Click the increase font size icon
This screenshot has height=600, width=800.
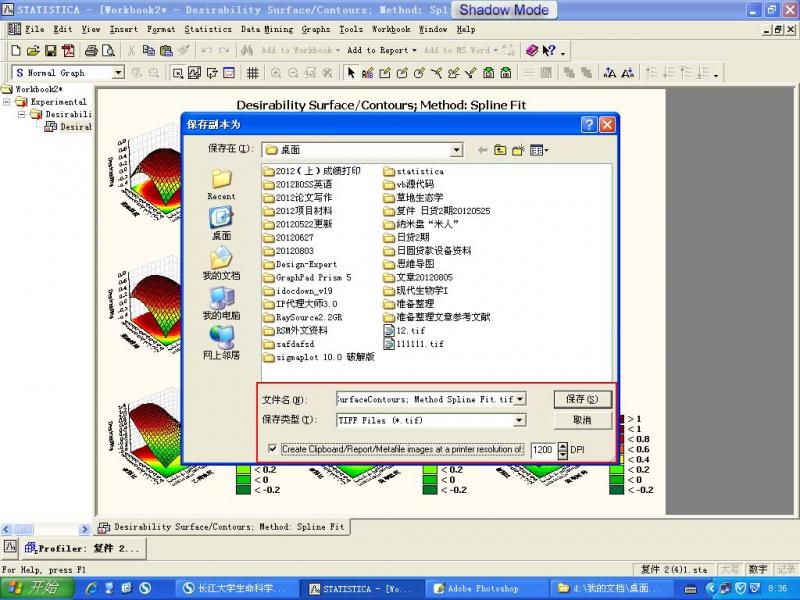click(x=610, y=73)
